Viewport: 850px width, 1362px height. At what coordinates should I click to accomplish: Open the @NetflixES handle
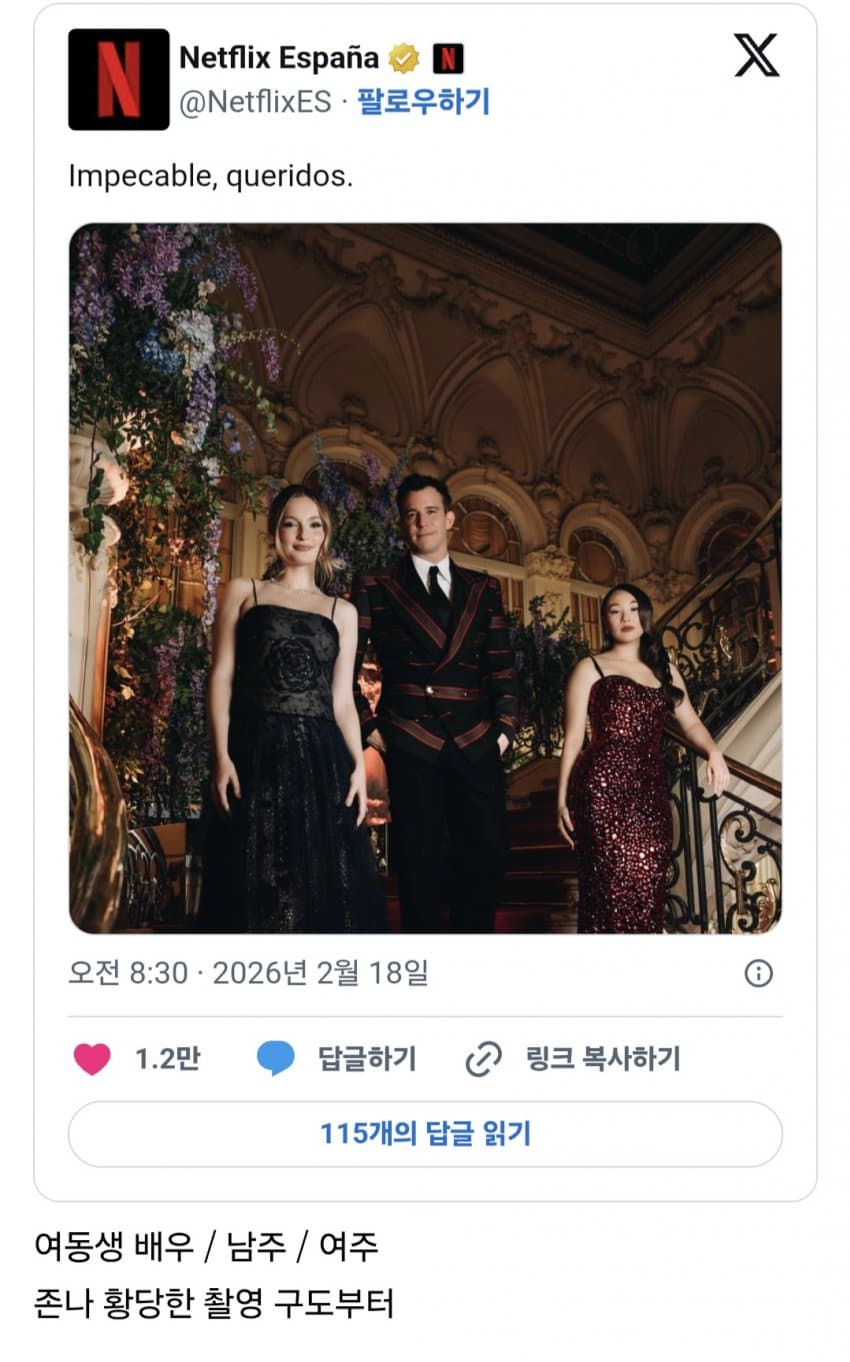pos(255,102)
